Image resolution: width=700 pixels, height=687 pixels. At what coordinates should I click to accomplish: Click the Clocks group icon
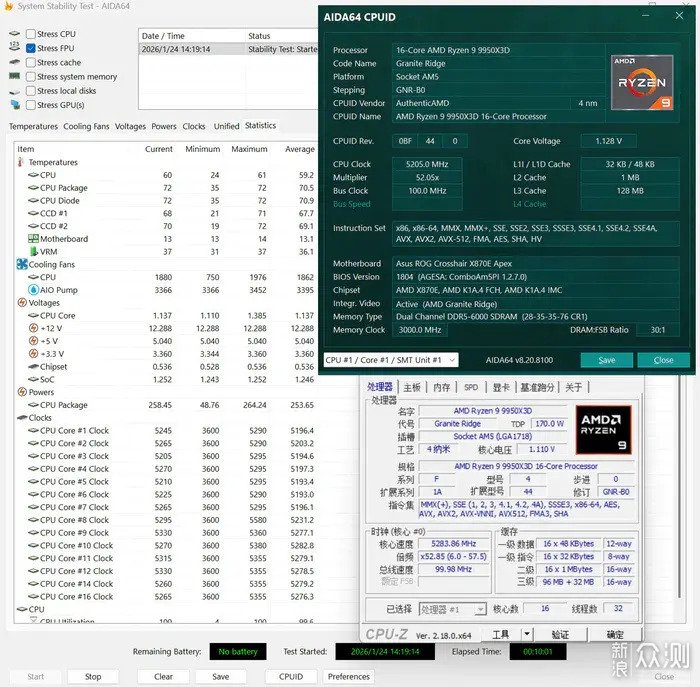pos(22,417)
